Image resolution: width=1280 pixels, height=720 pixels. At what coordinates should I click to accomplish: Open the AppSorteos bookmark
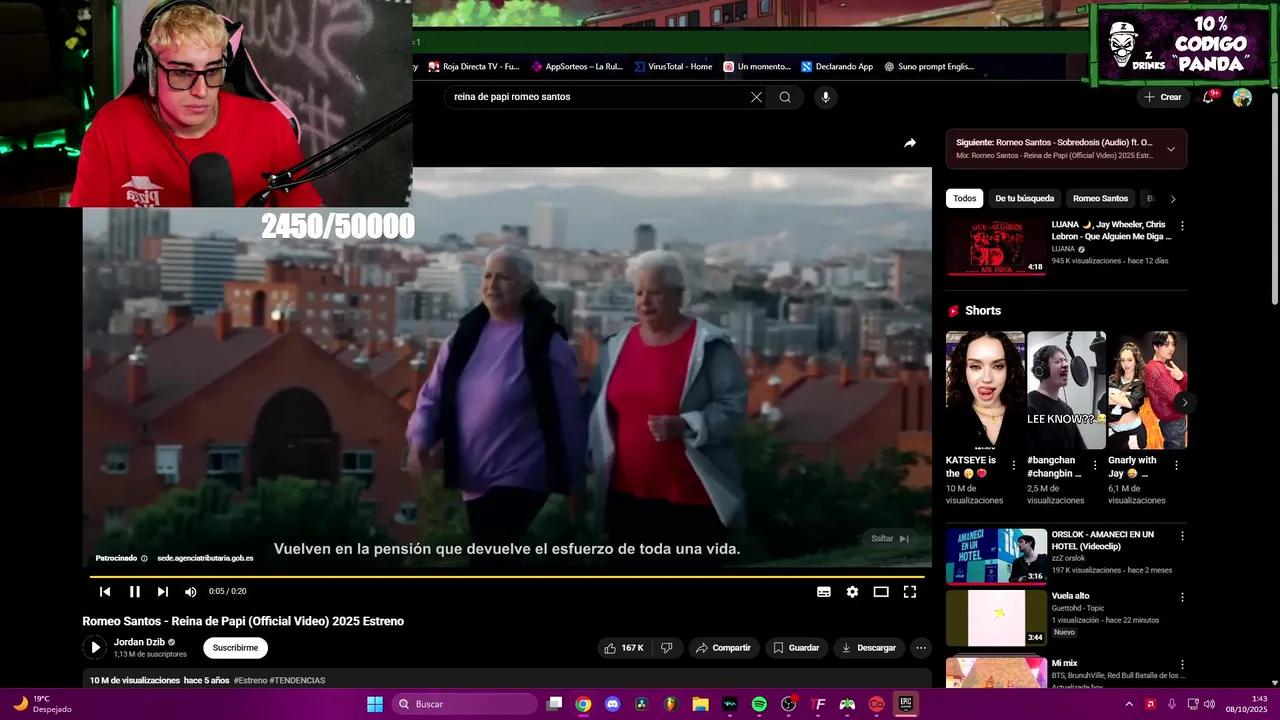(577, 67)
